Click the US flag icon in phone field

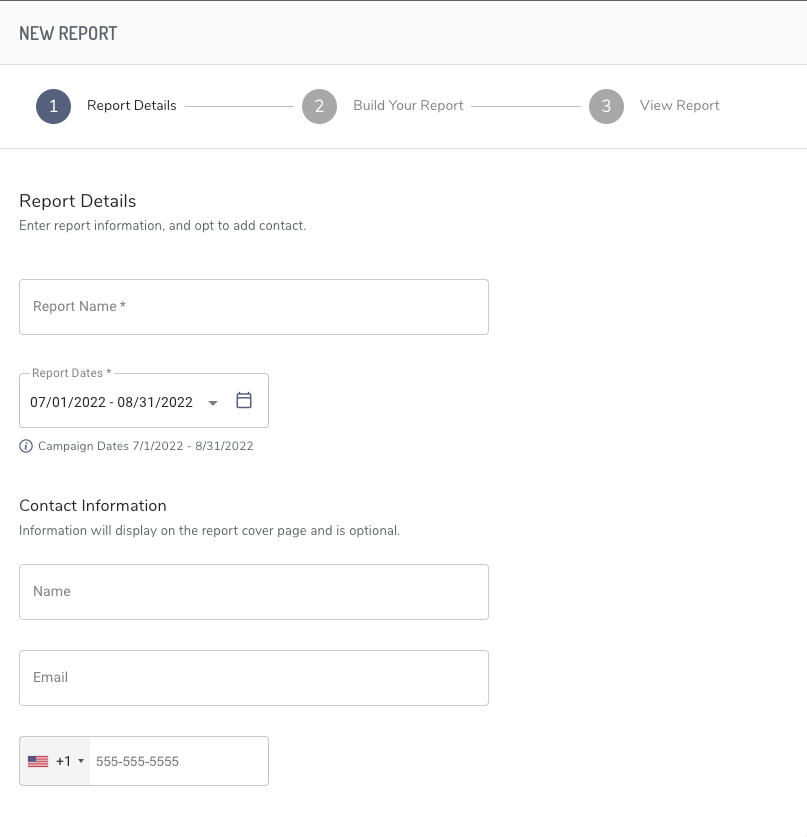point(38,761)
